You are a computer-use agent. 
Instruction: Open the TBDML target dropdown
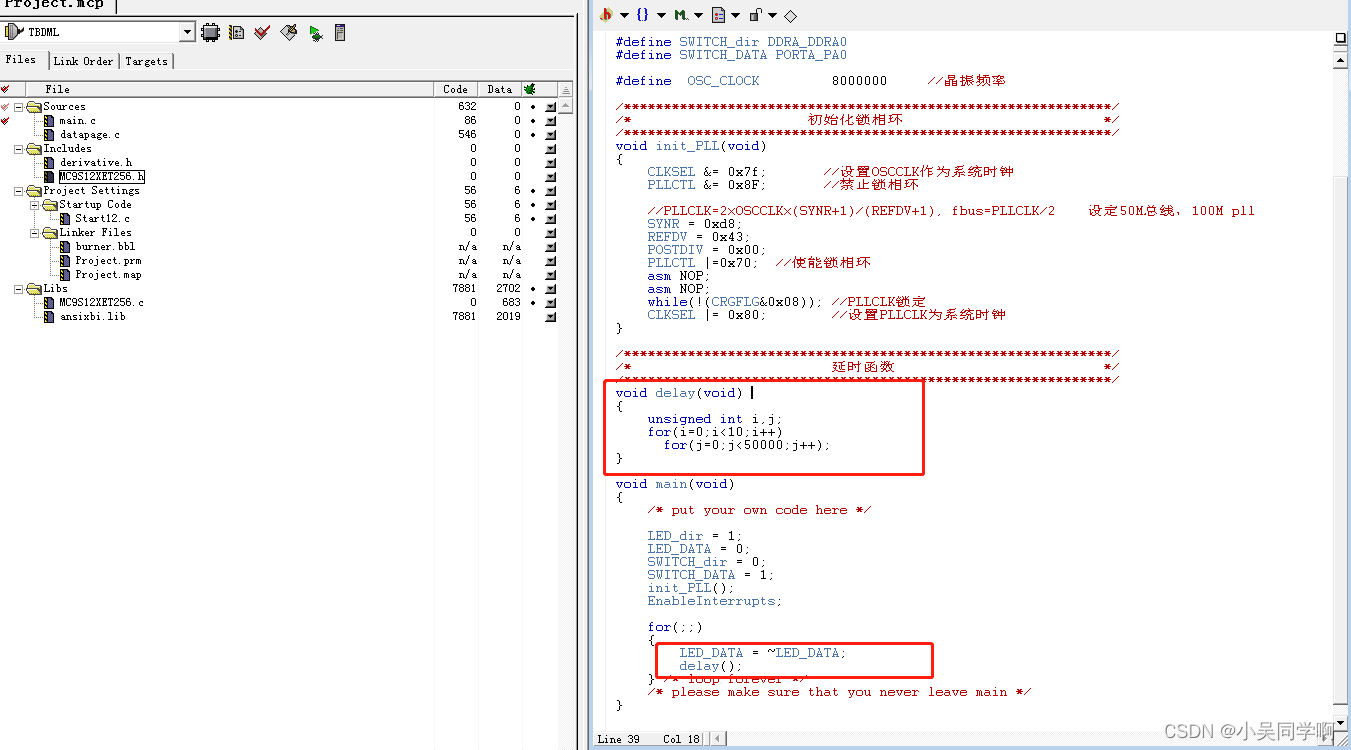point(186,31)
